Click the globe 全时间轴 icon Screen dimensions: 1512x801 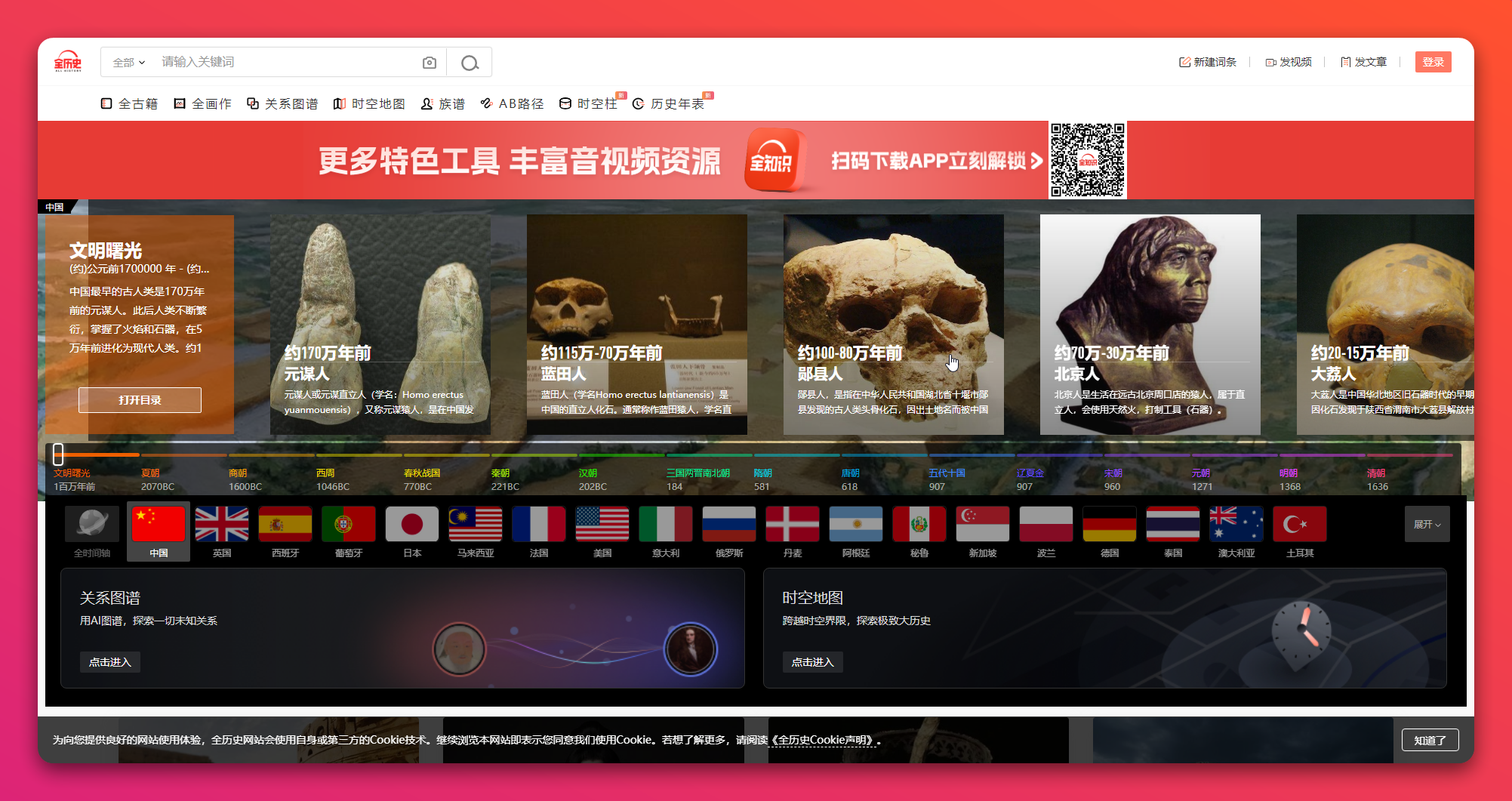pyautogui.click(x=92, y=524)
